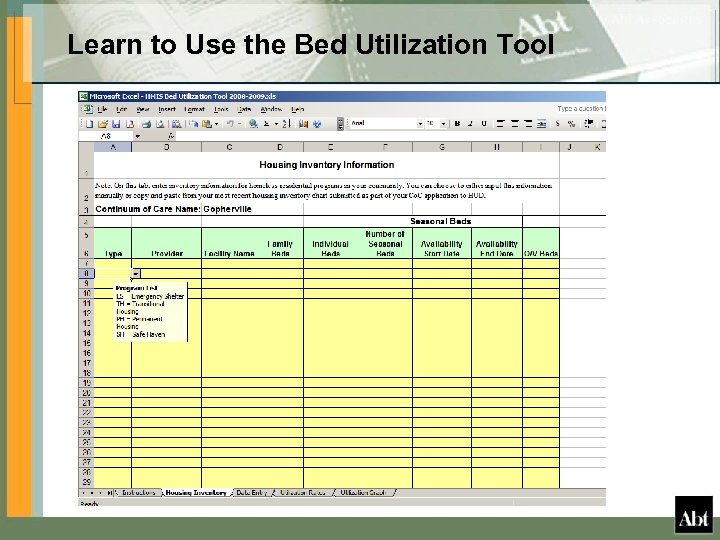The image size is (720, 540).
Task: Open the font size dropdown
Action: pos(443,124)
